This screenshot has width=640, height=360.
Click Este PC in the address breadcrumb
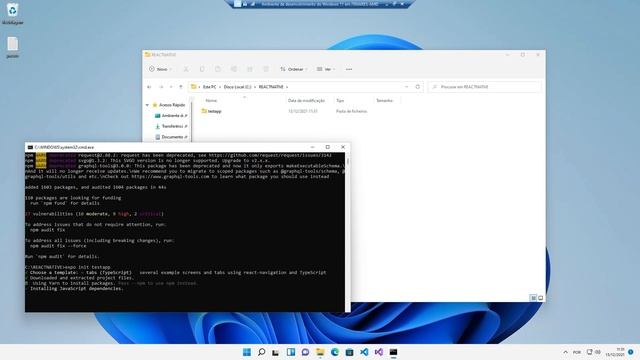point(209,87)
